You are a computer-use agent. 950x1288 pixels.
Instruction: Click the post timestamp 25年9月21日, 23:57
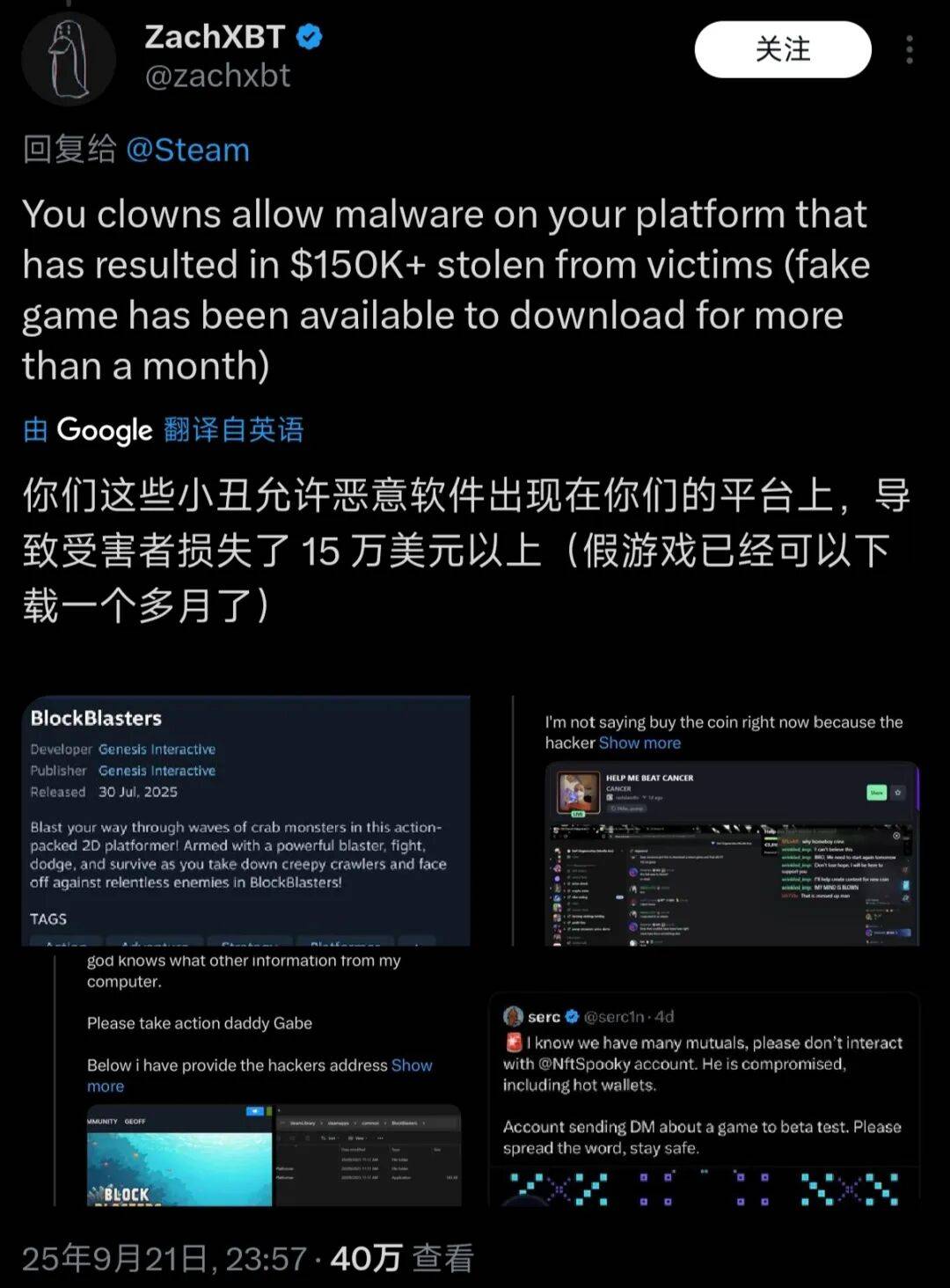(164, 1259)
